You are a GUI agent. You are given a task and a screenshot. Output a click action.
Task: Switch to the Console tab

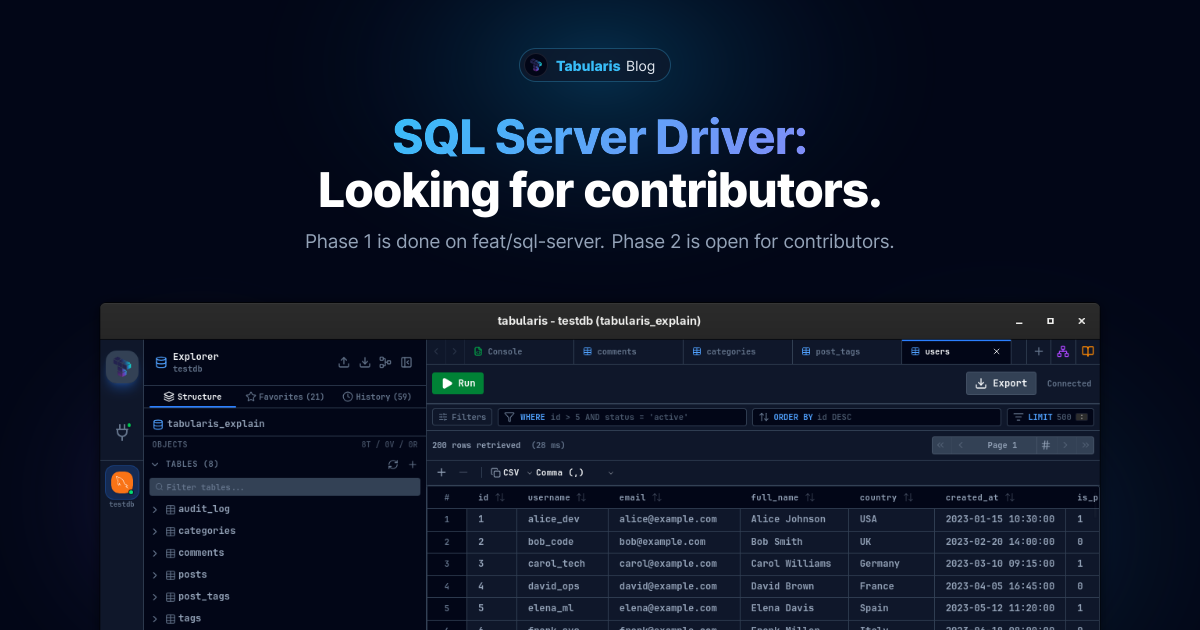click(x=508, y=351)
